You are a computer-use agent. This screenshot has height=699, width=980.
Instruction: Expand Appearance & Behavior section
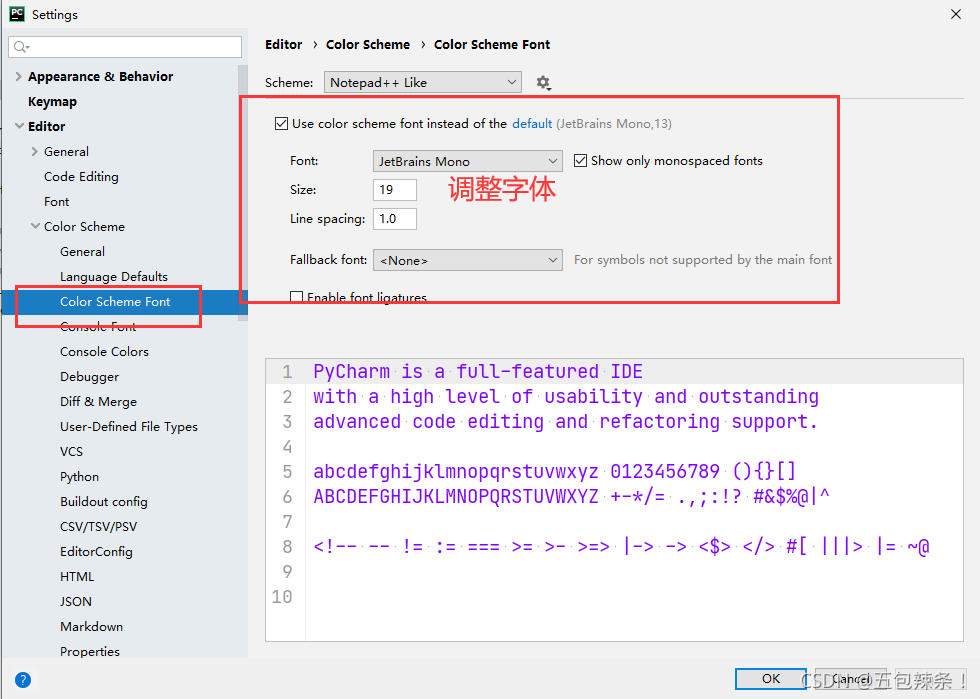18,76
